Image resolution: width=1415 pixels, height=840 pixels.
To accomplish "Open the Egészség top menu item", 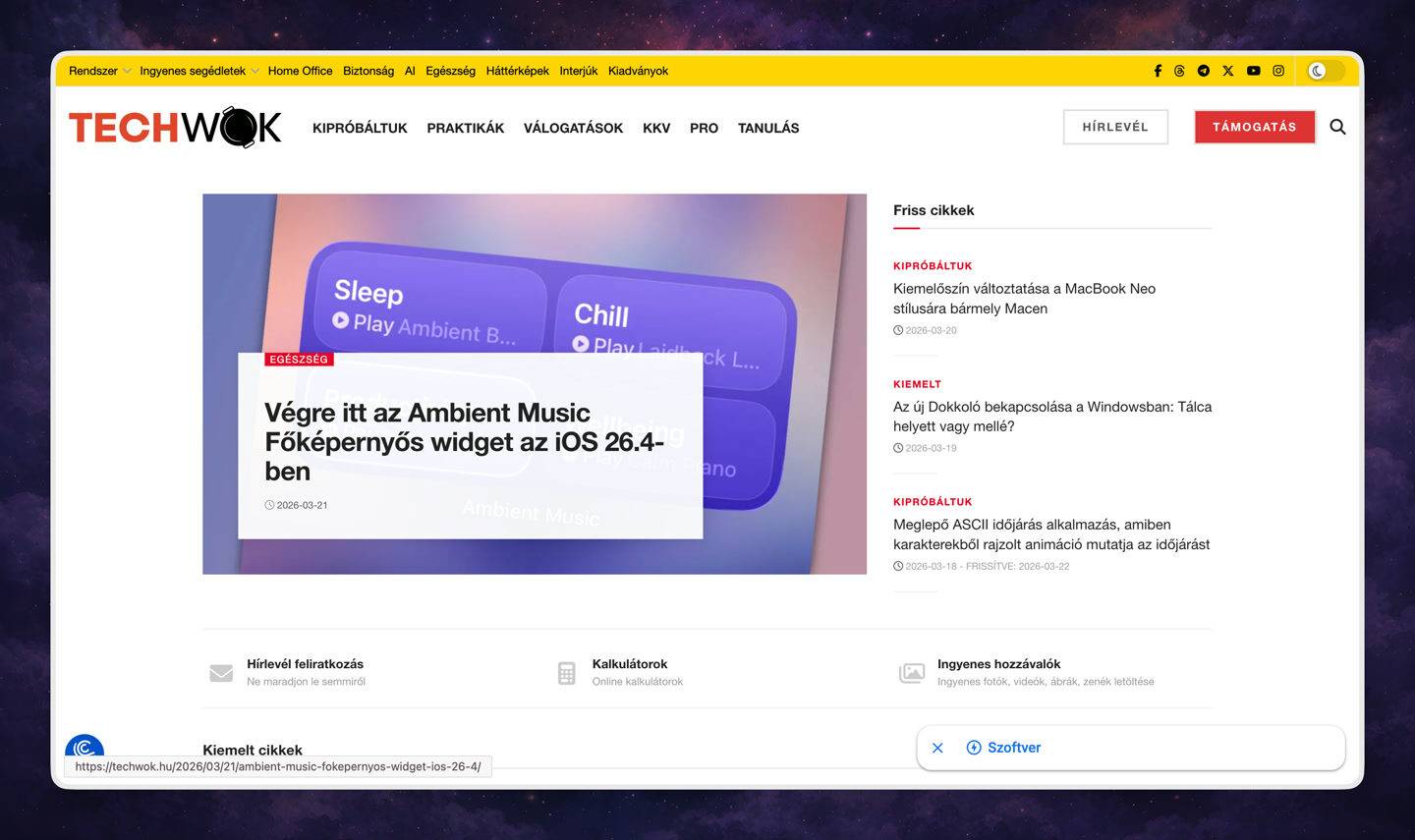I will click(x=450, y=71).
